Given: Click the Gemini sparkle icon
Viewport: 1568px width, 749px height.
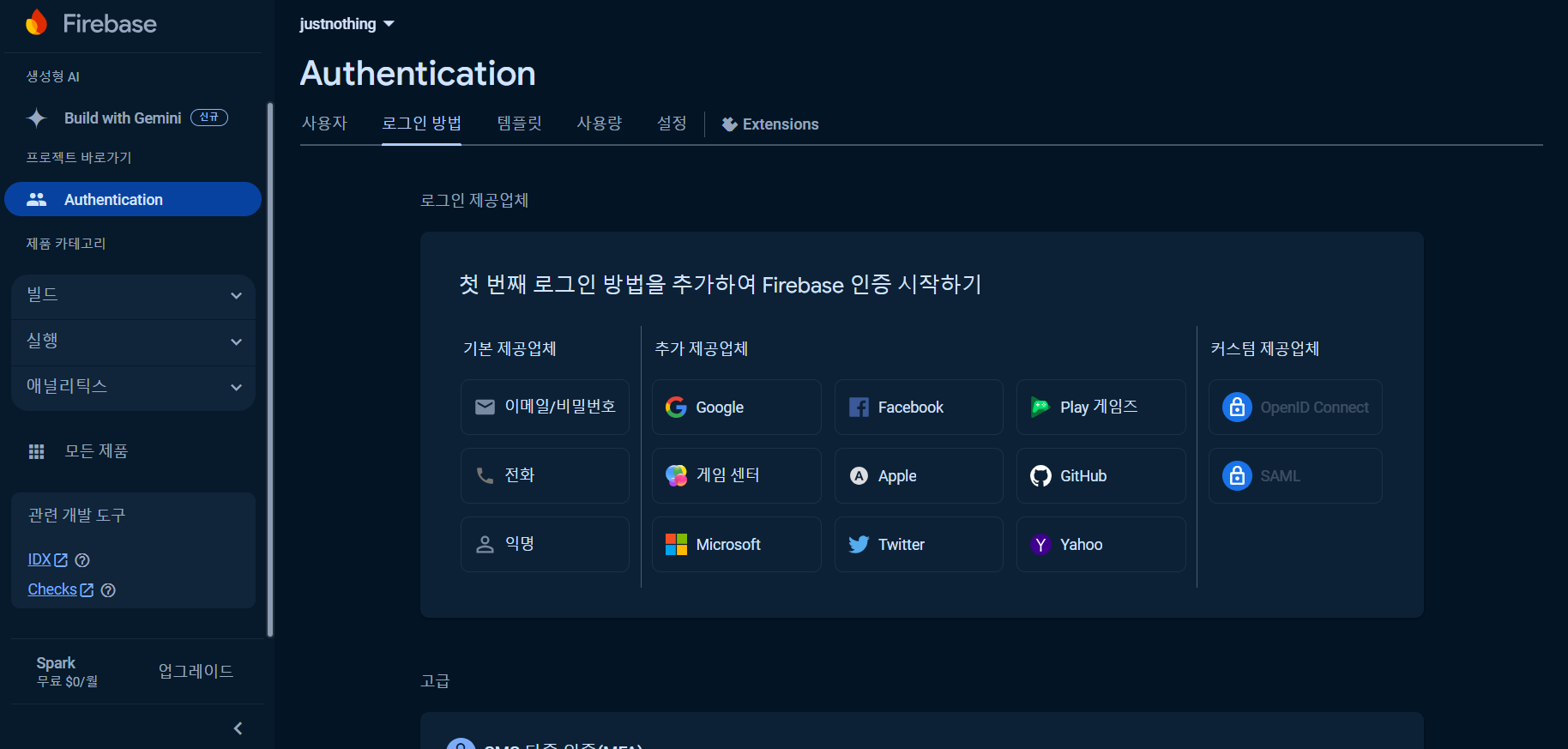Looking at the screenshot, I should (x=36, y=118).
